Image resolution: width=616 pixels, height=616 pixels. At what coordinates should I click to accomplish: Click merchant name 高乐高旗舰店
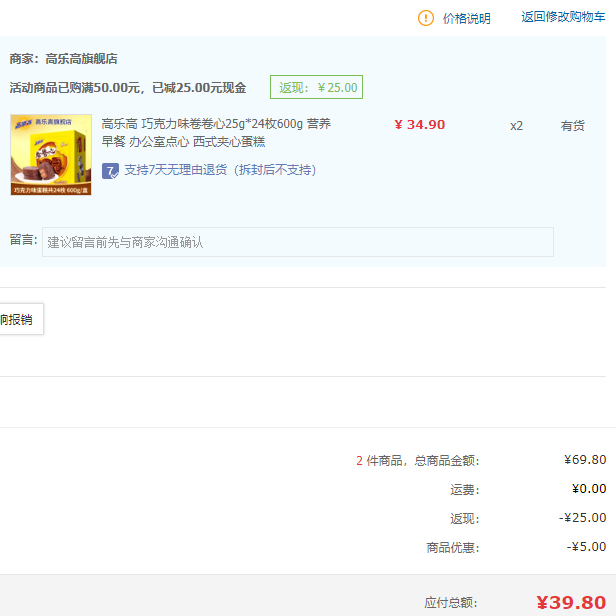coord(81,59)
